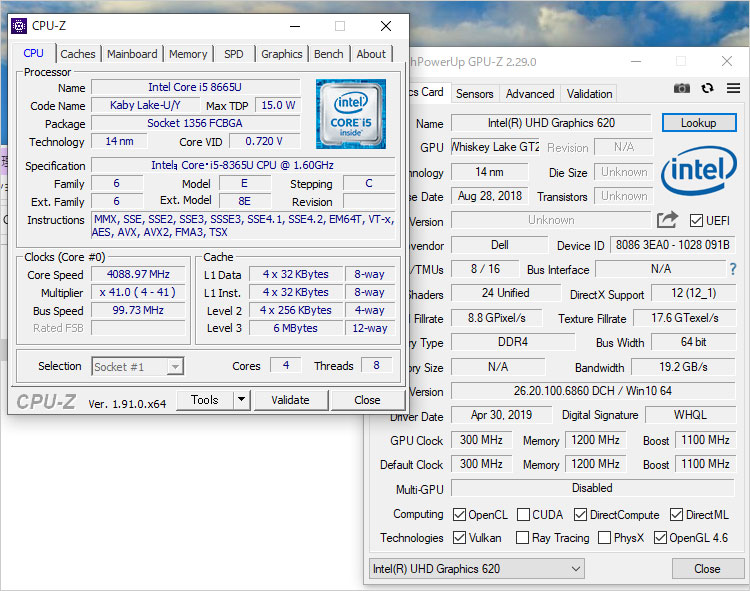Open the Bench tab

(329, 54)
